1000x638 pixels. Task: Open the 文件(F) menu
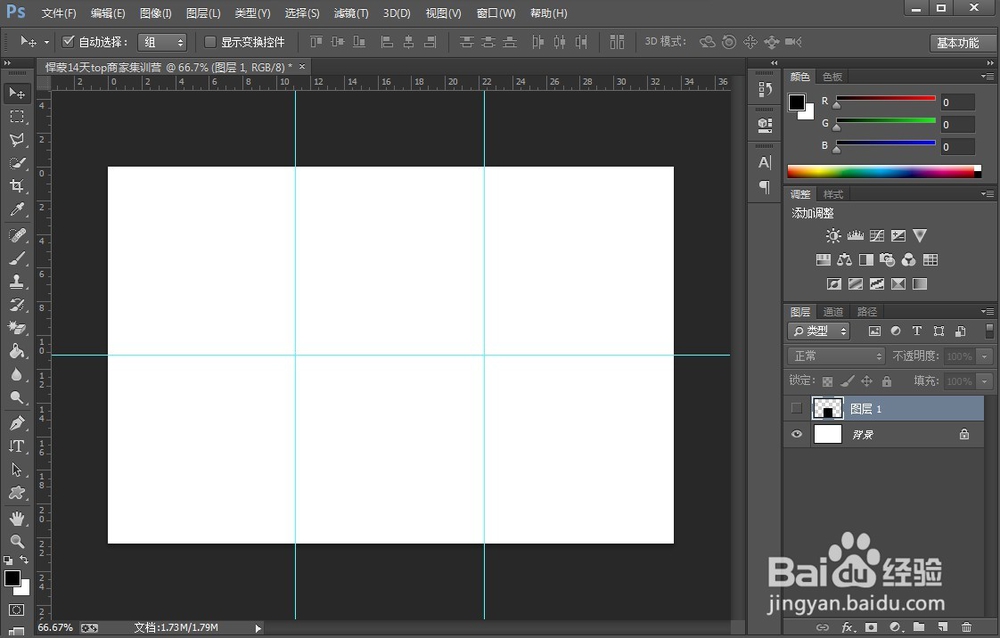tap(59, 13)
